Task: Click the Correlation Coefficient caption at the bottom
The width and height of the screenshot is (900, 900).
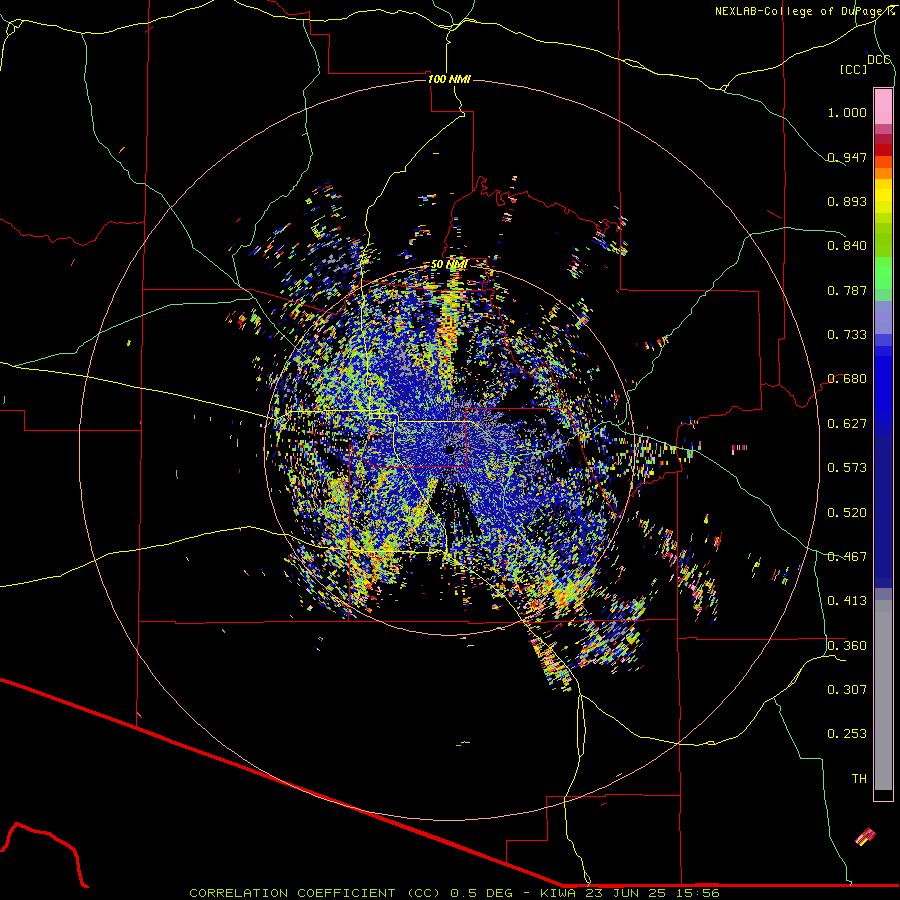Action: (454, 893)
